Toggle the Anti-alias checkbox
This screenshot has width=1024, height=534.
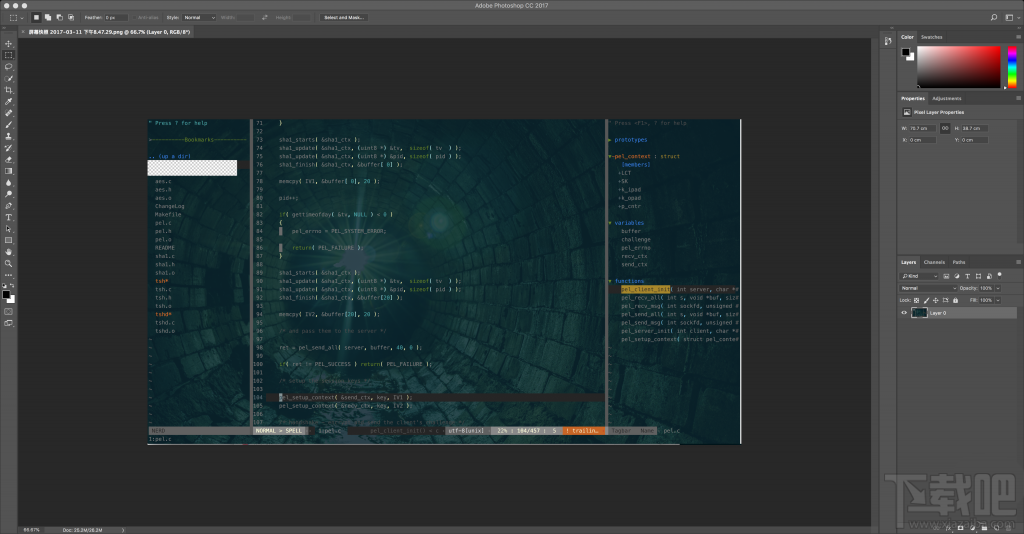pos(135,18)
